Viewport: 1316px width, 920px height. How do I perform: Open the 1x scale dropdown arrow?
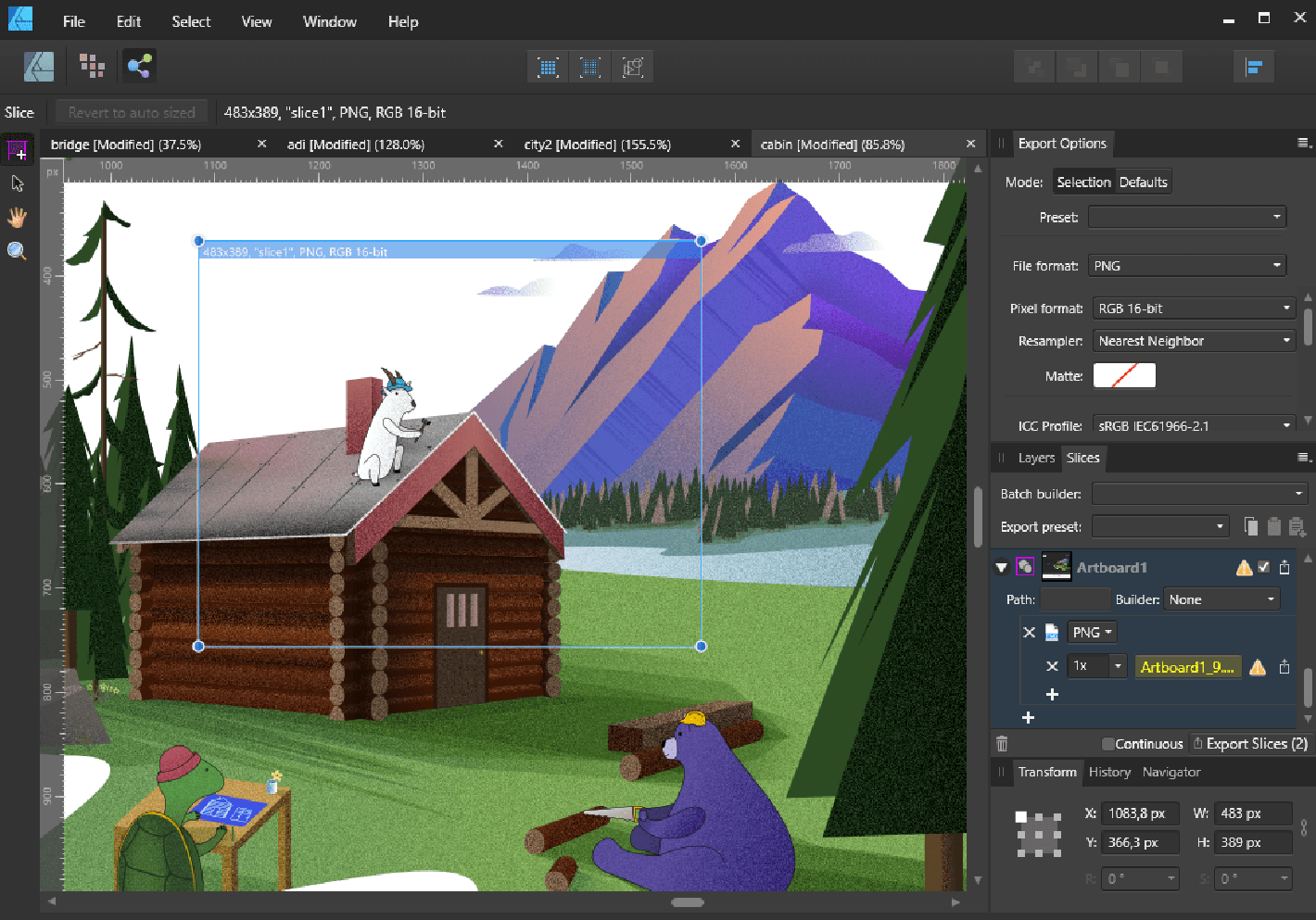[1118, 666]
